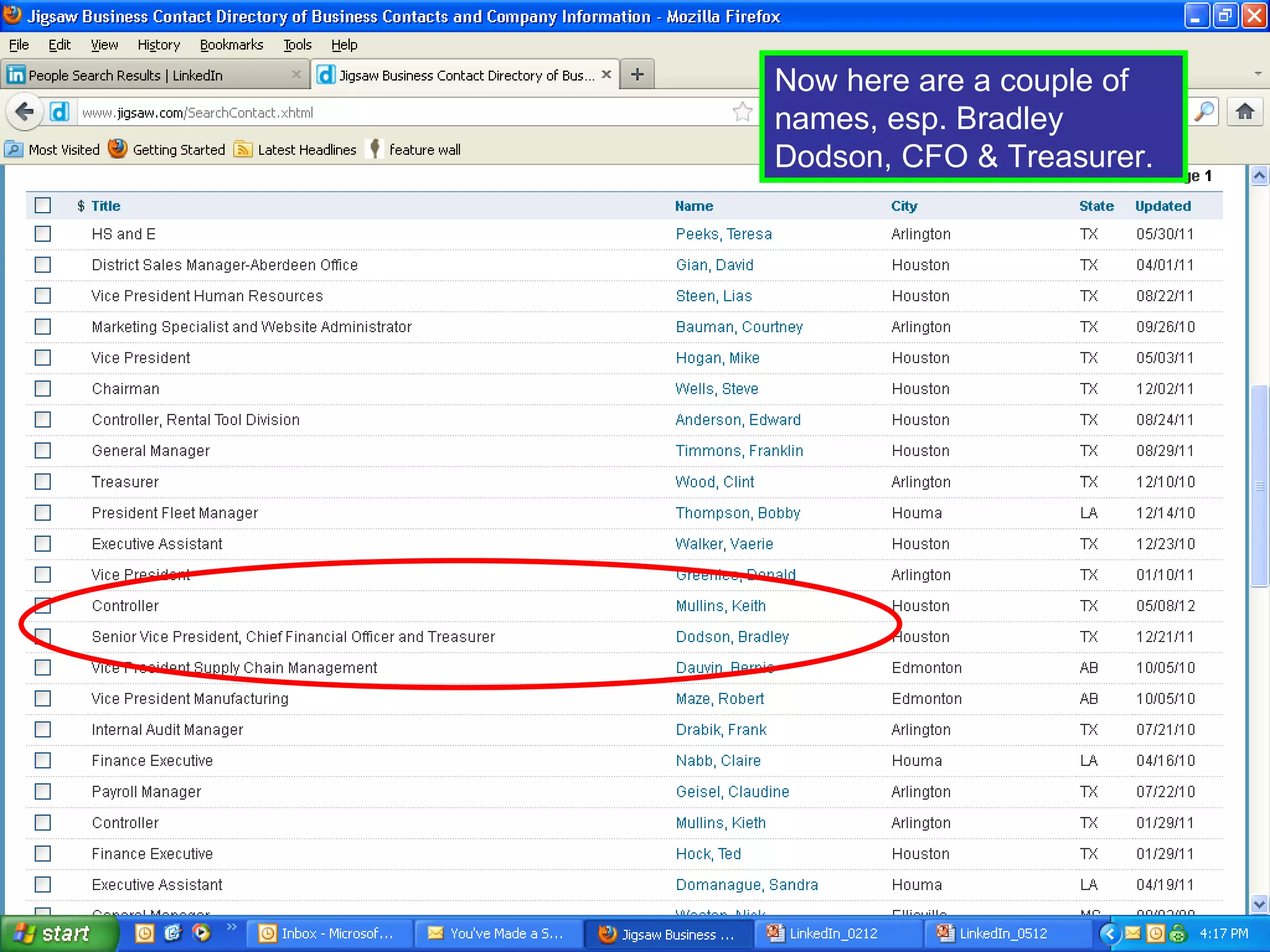Click the scrollbar down arrow
Image resolution: width=1270 pixels, height=952 pixels.
point(1259,904)
